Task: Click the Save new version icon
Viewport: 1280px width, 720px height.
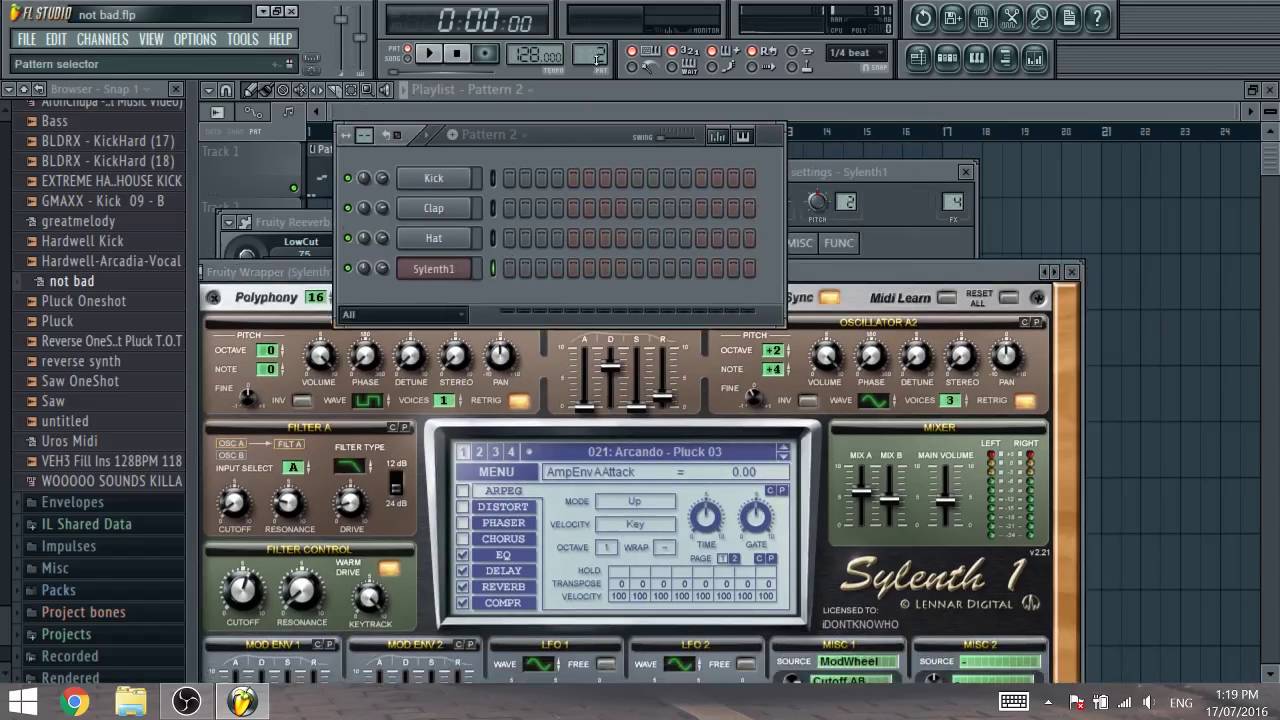Action: (953, 17)
